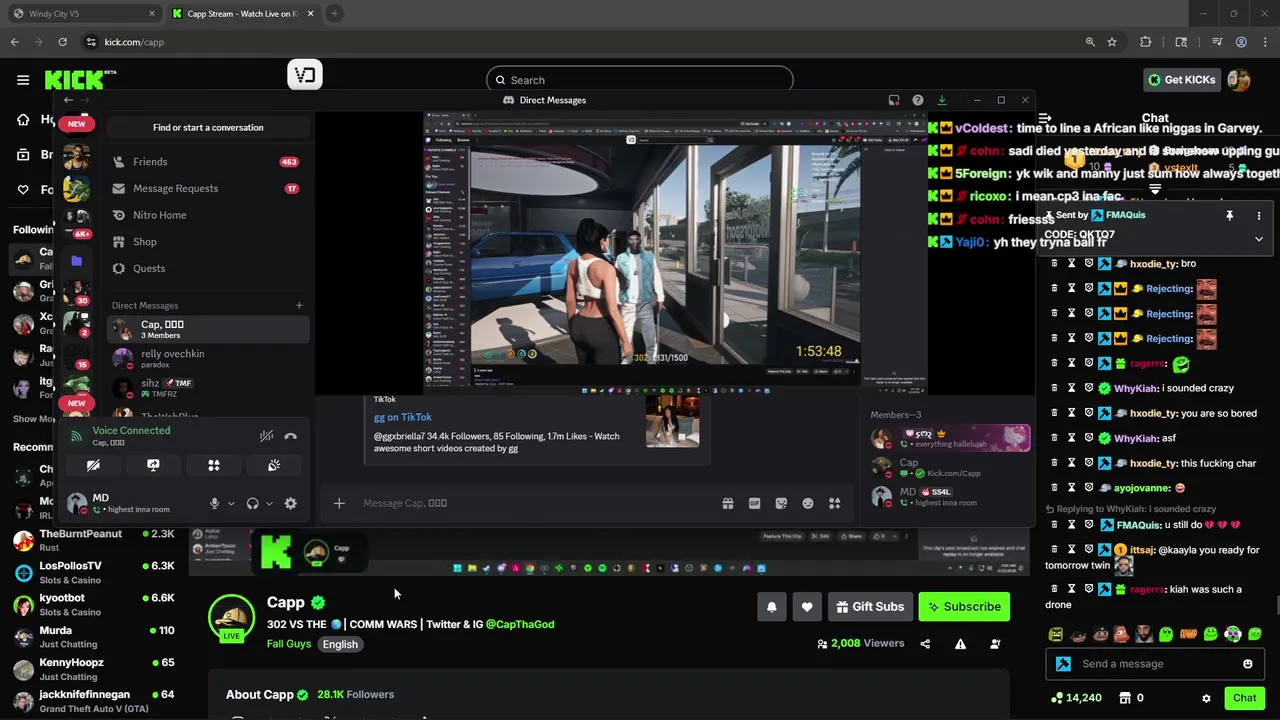The image size is (1280, 720).
Task: Open emoji picker in Kick chat box
Action: pyautogui.click(x=1247, y=664)
